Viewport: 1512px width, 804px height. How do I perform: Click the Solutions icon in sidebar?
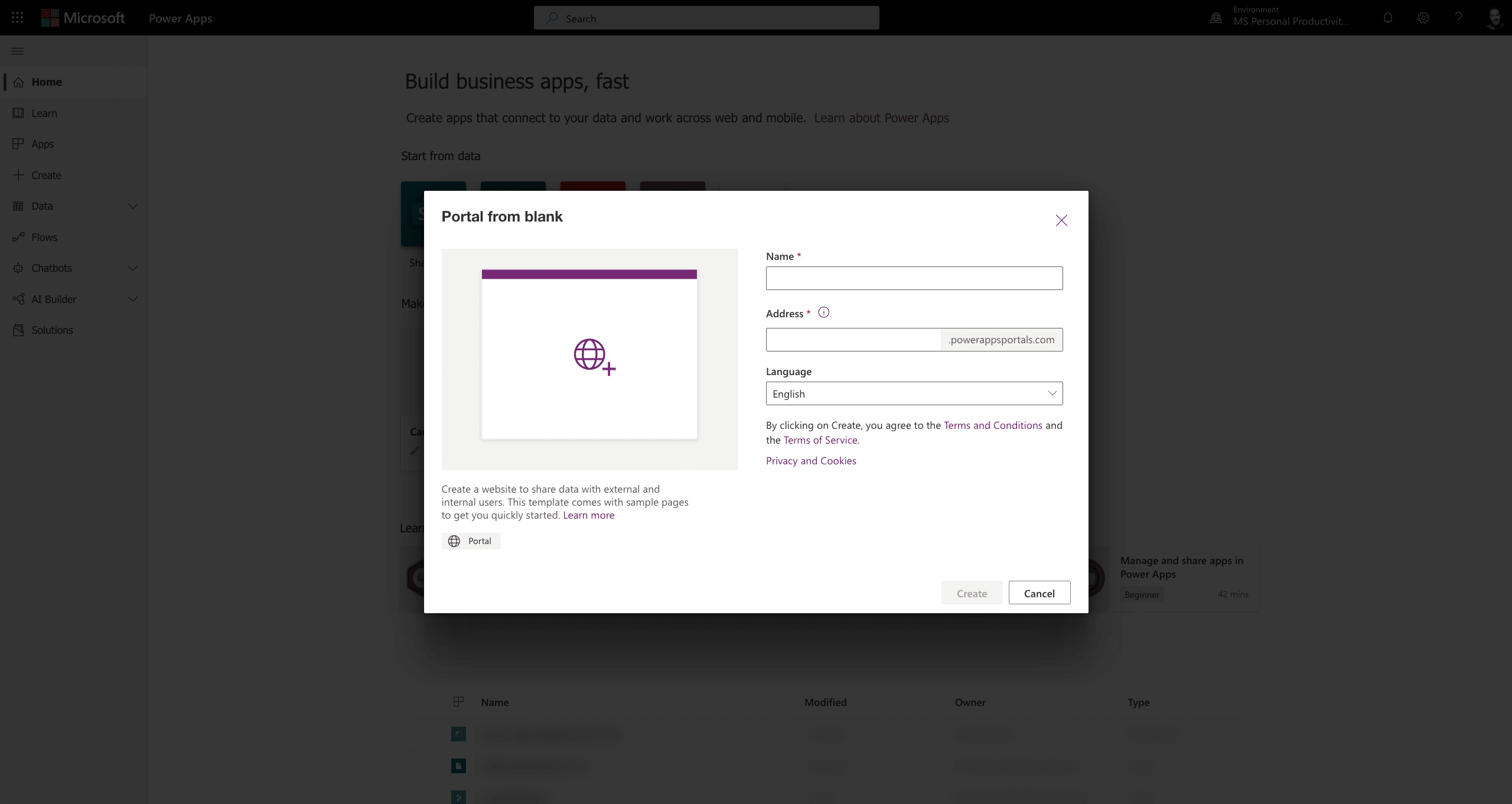[17, 329]
